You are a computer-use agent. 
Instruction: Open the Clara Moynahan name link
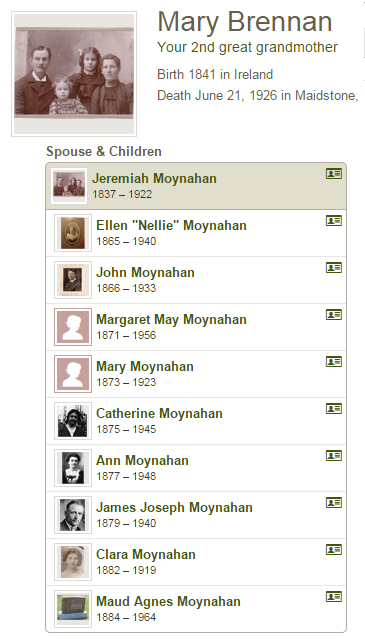(x=146, y=554)
